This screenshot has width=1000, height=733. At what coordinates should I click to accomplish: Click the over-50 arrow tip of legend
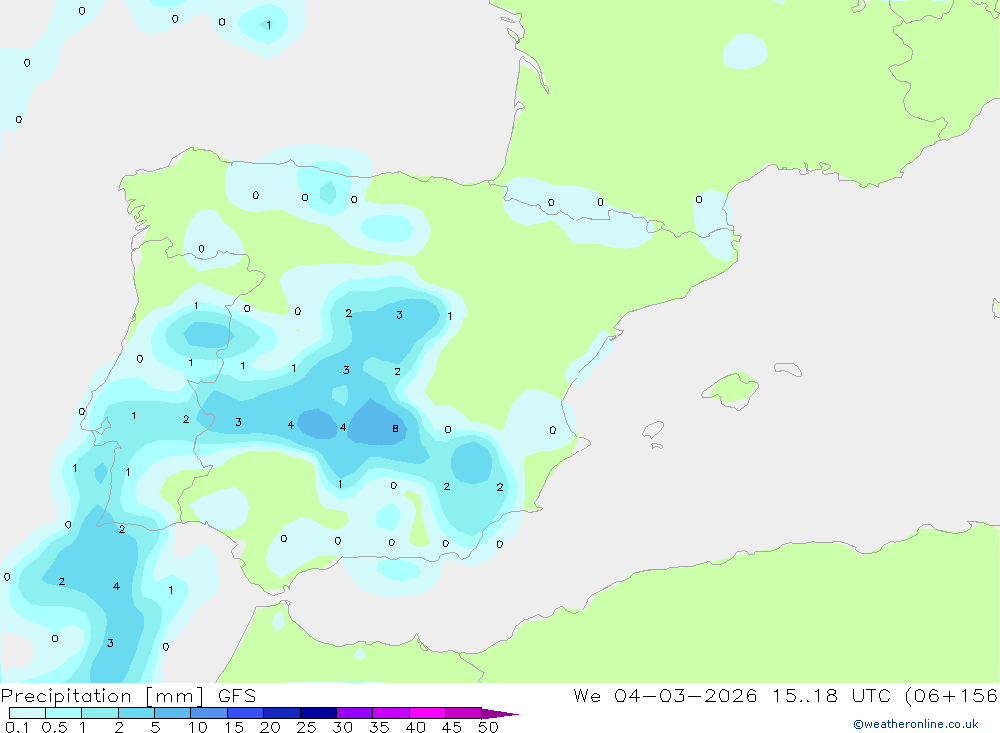click(500, 714)
